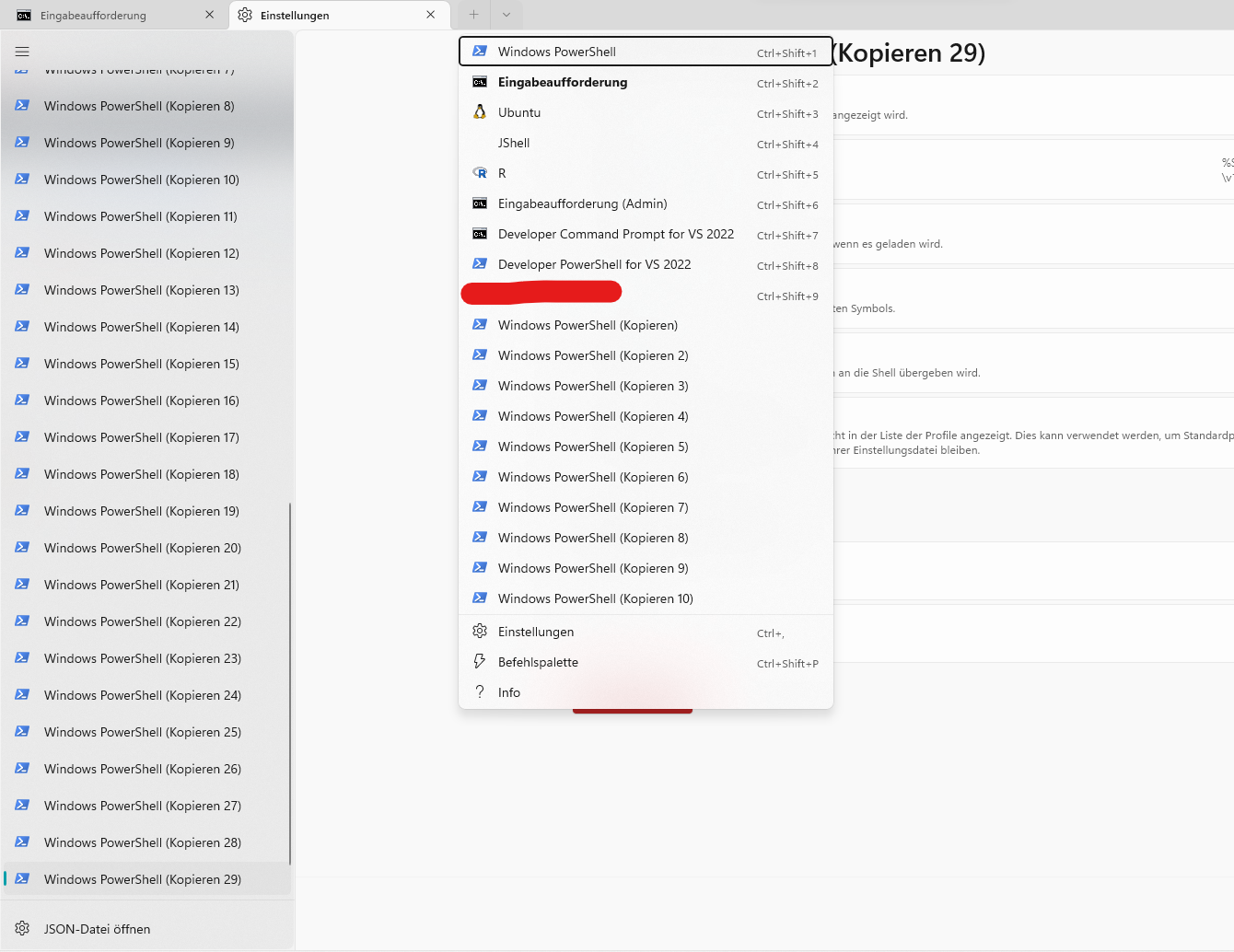Open the JShell profile
This screenshot has width=1234, height=952.
646,143
